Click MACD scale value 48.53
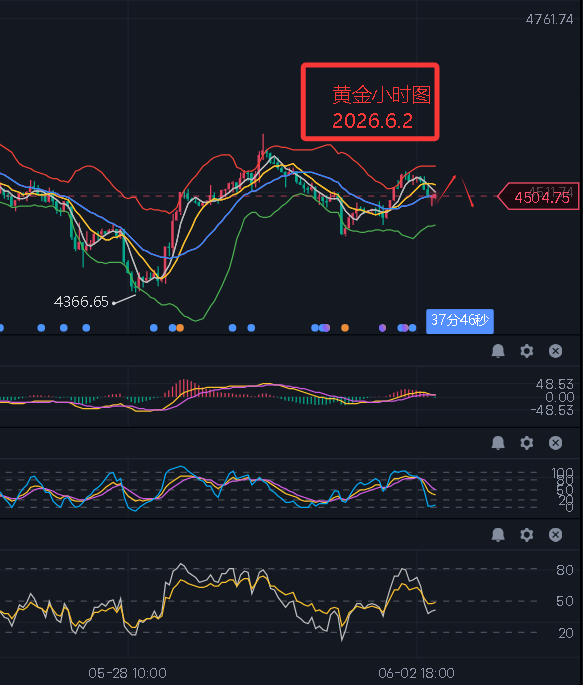The image size is (583, 685). click(x=555, y=384)
